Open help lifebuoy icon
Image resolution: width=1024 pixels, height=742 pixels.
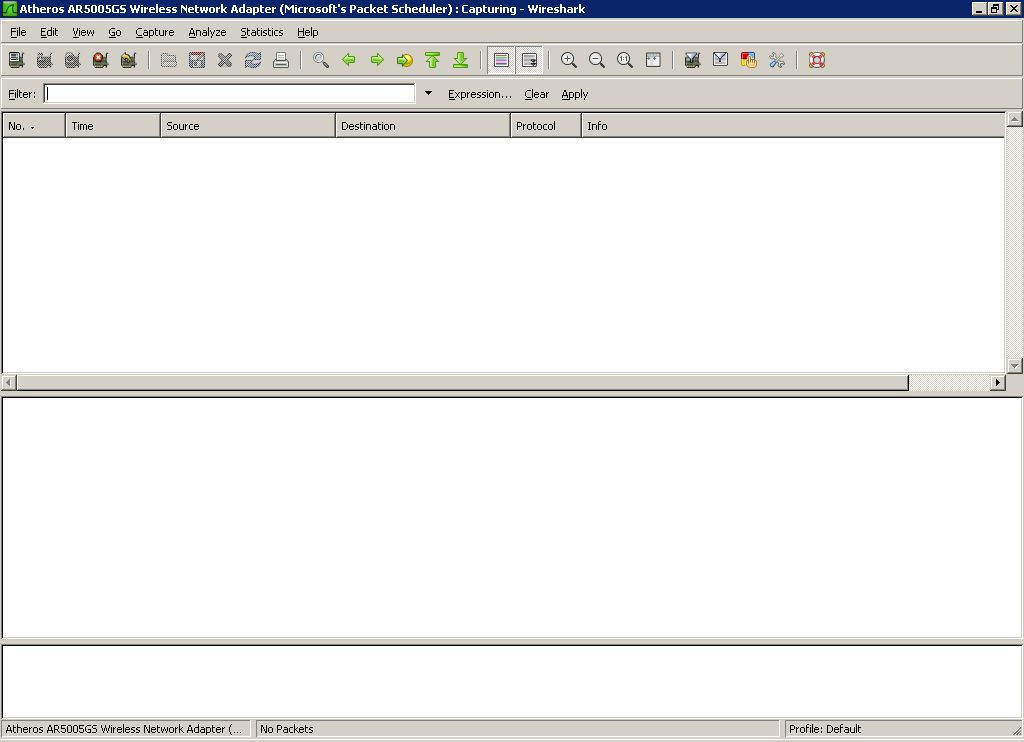(x=817, y=60)
